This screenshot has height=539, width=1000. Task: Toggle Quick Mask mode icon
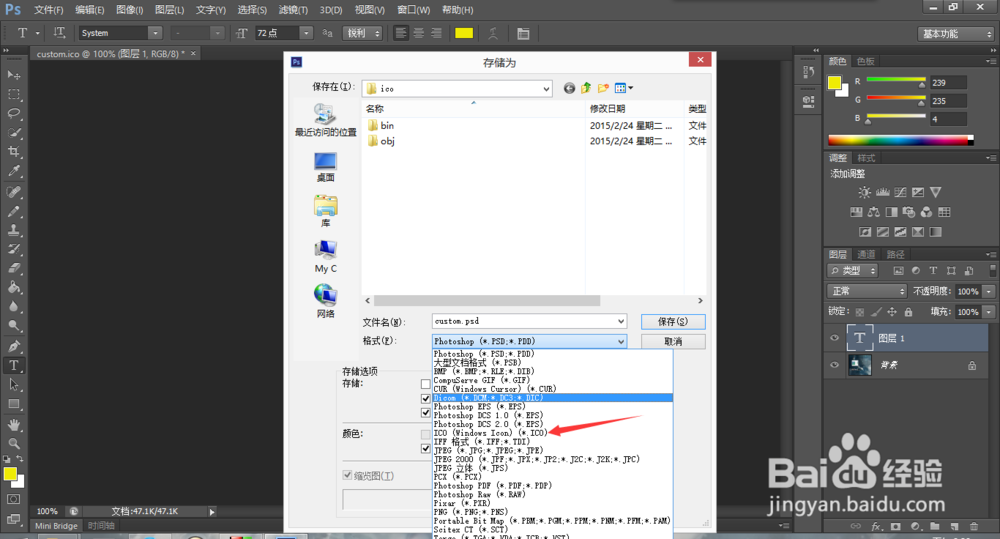pyautogui.click(x=14, y=499)
